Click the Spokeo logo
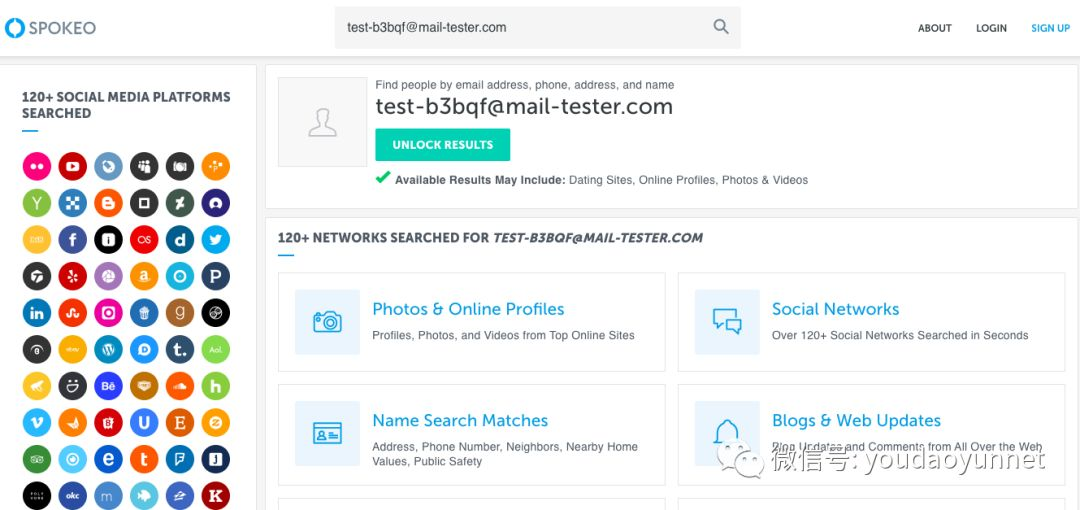 point(50,28)
